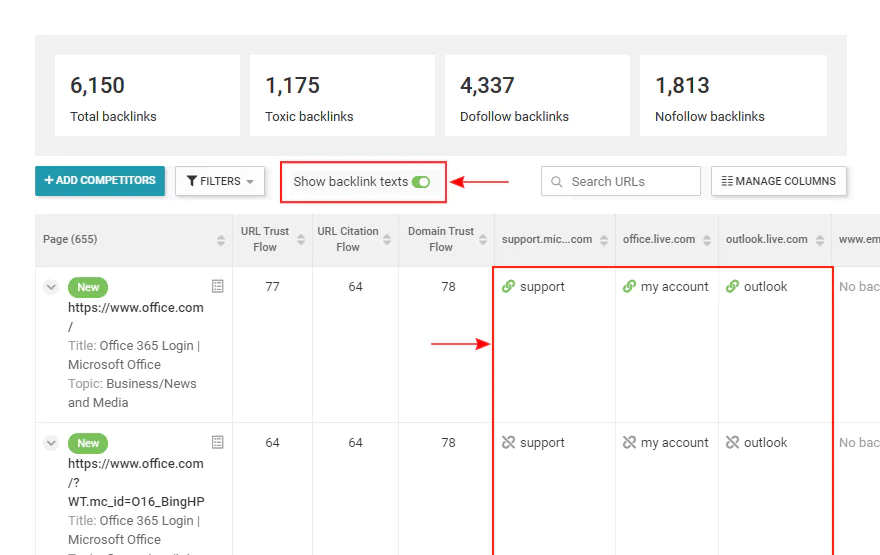The width and height of the screenshot is (880, 555).
Task: Select the 4,337 Dofollow backlinks card
Action: click(537, 95)
